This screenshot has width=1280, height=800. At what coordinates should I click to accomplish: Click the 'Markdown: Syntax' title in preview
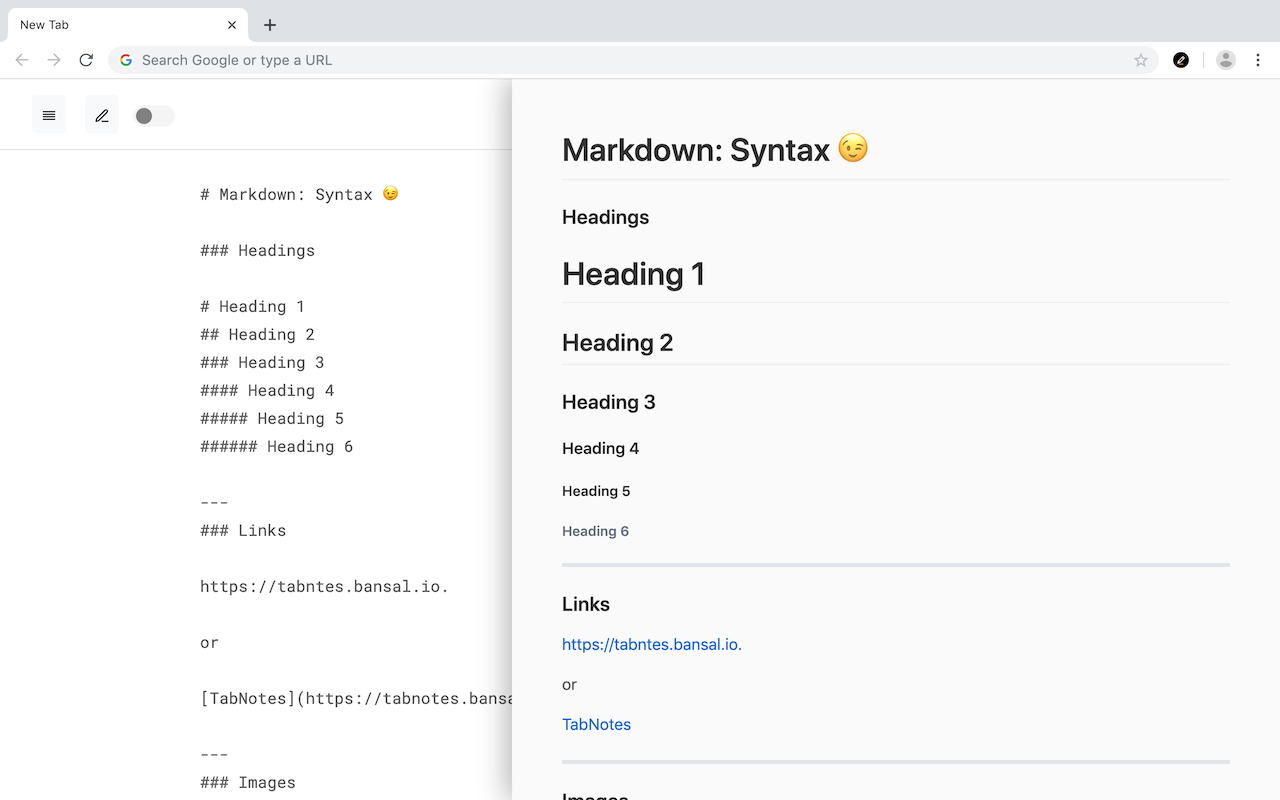(x=696, y=150)
